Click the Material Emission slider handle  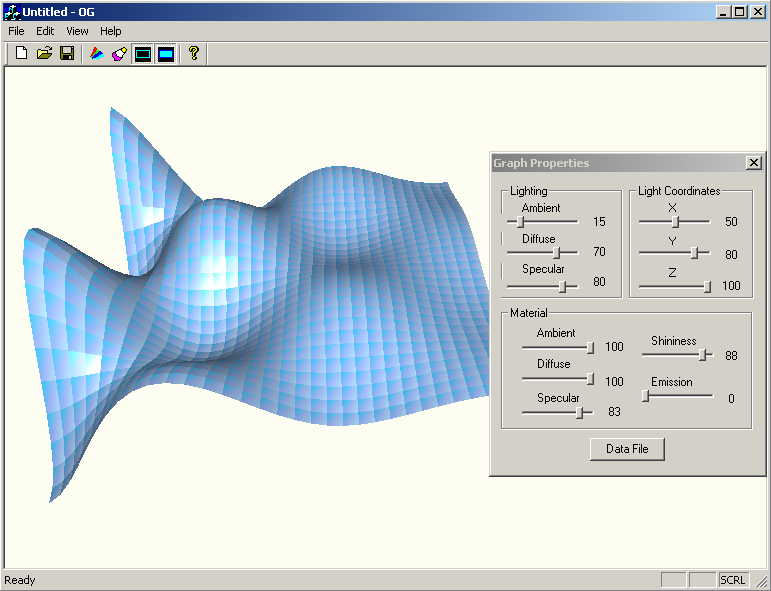[x=646, y=396]
